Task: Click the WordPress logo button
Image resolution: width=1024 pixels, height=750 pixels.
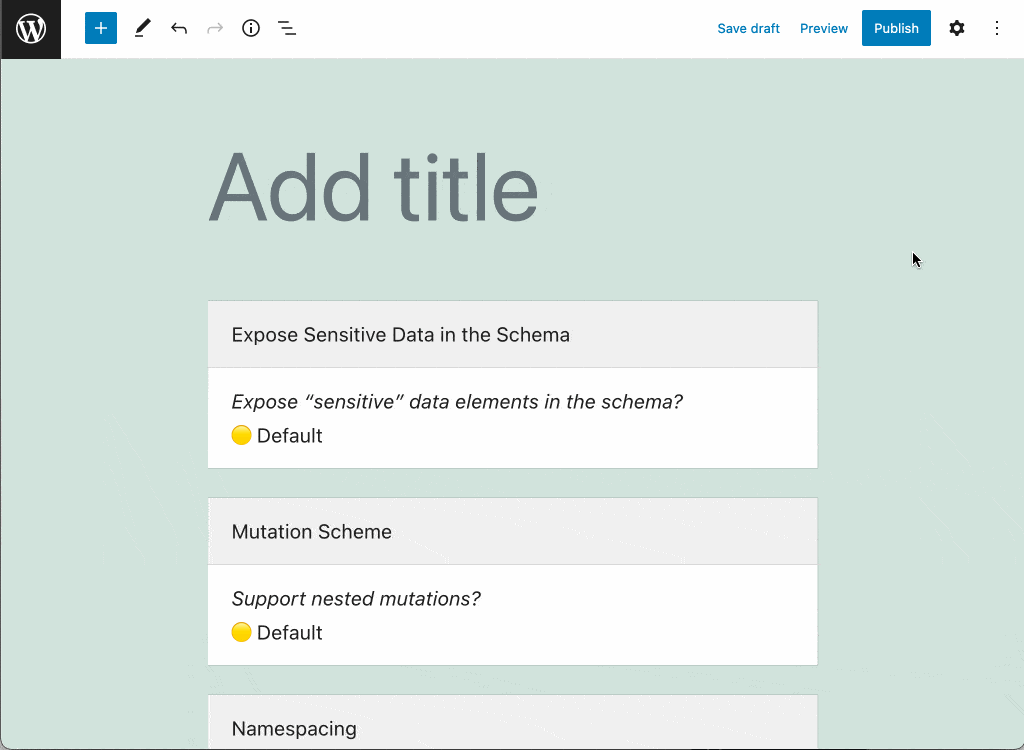Action: click(x=31, y=29)
